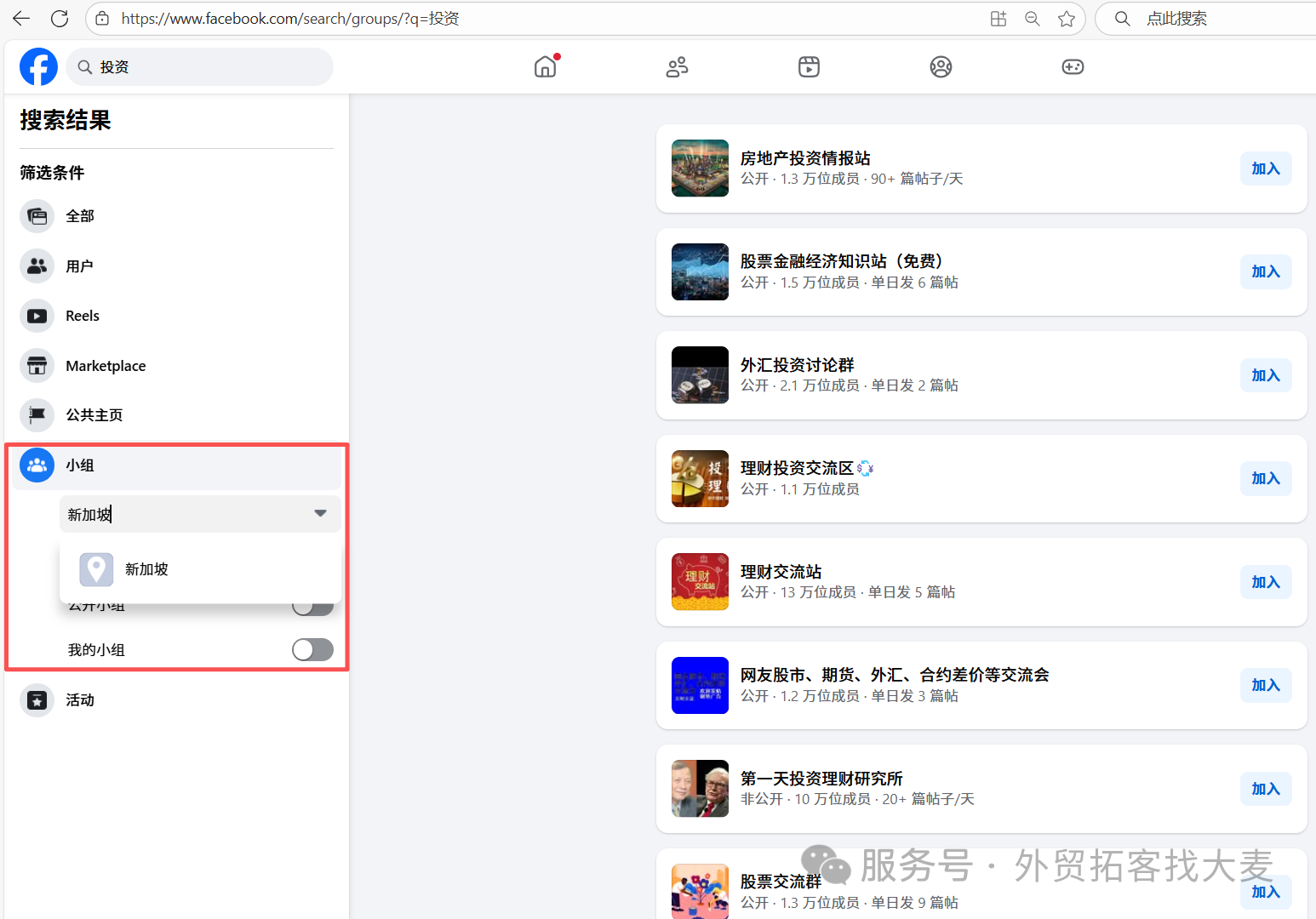The height and width of the screenshot is (919, 1316).
Task: Click the browser back arrow
Action: click(21, 19)
